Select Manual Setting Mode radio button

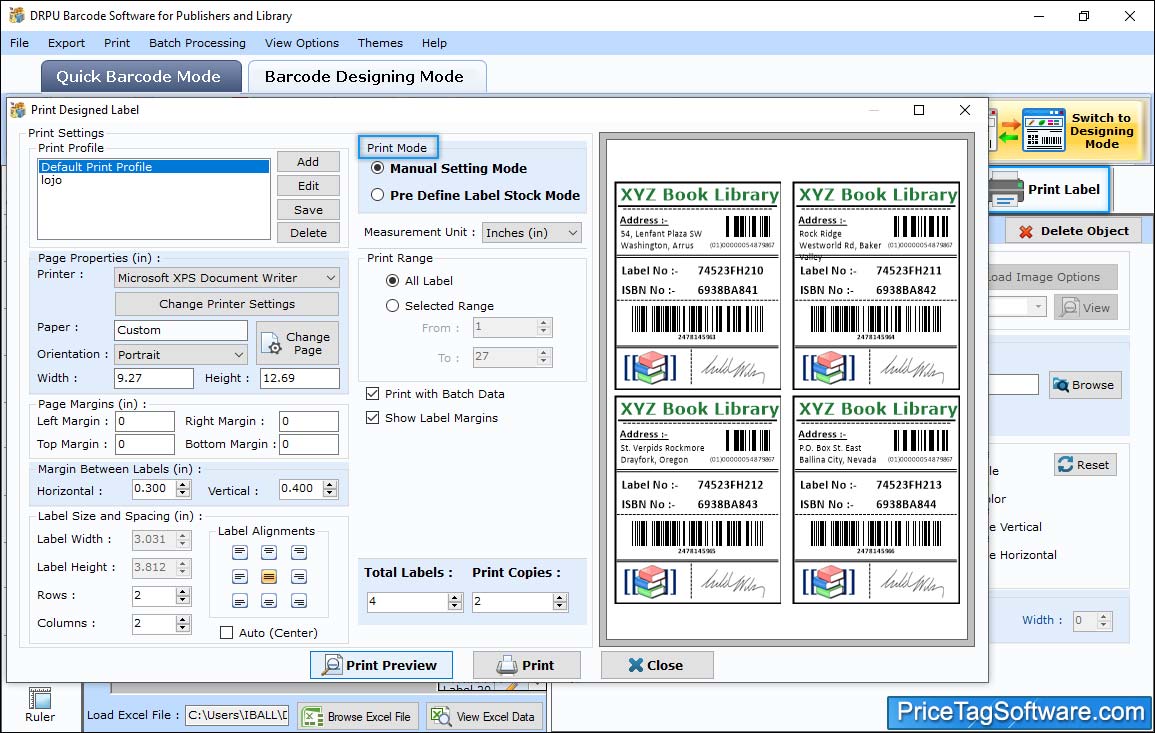click(378, 168)
